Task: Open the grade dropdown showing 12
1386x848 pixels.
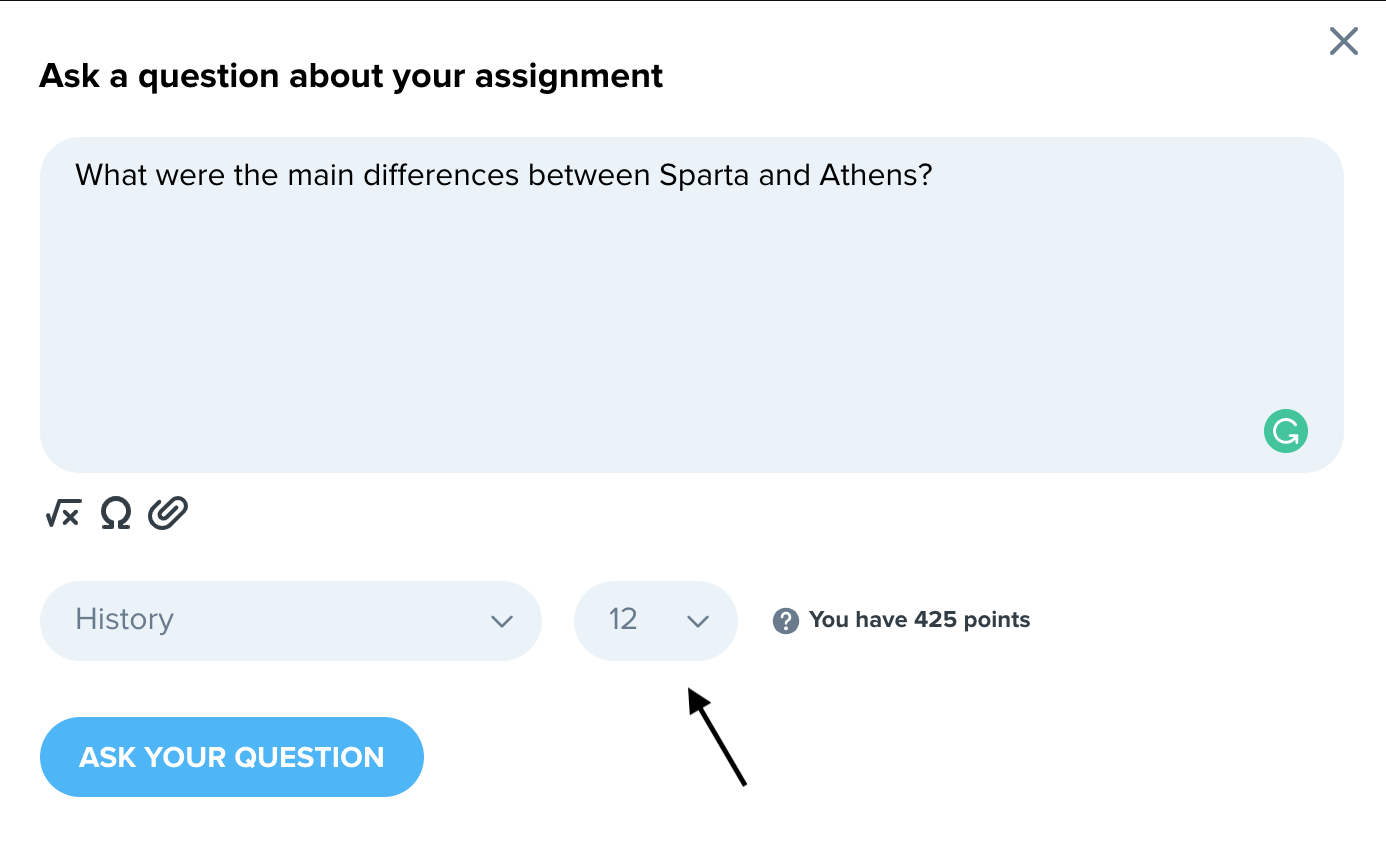Action: click(655, 620)
